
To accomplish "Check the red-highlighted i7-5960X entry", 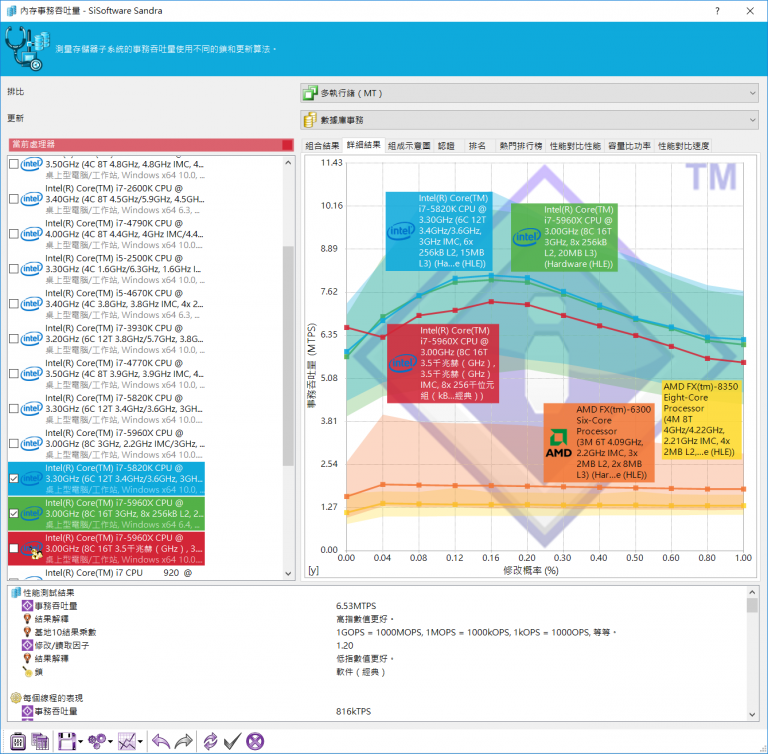I will 14,548.
